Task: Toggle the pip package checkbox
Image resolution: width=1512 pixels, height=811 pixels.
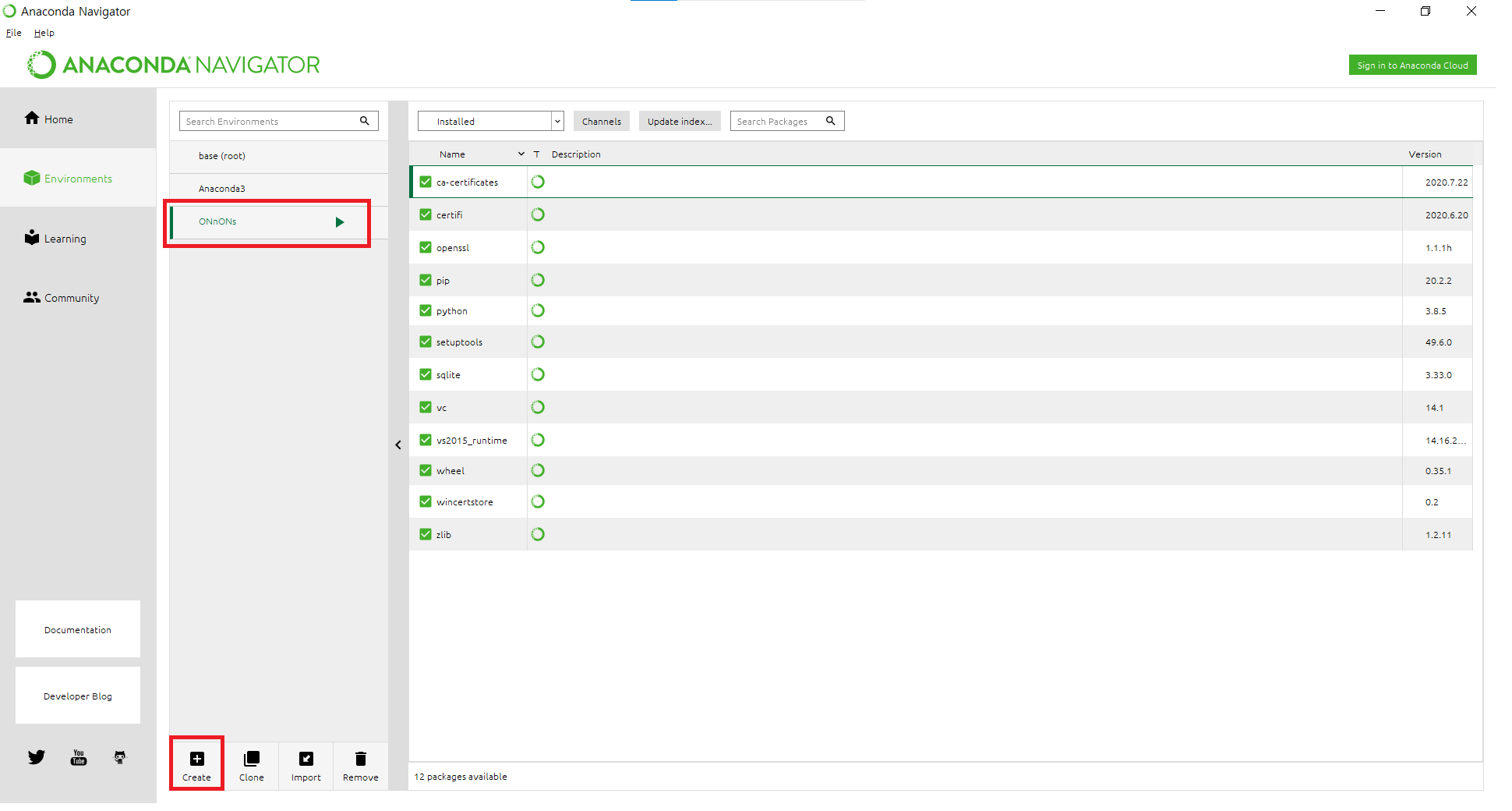Action: point(426,280)
